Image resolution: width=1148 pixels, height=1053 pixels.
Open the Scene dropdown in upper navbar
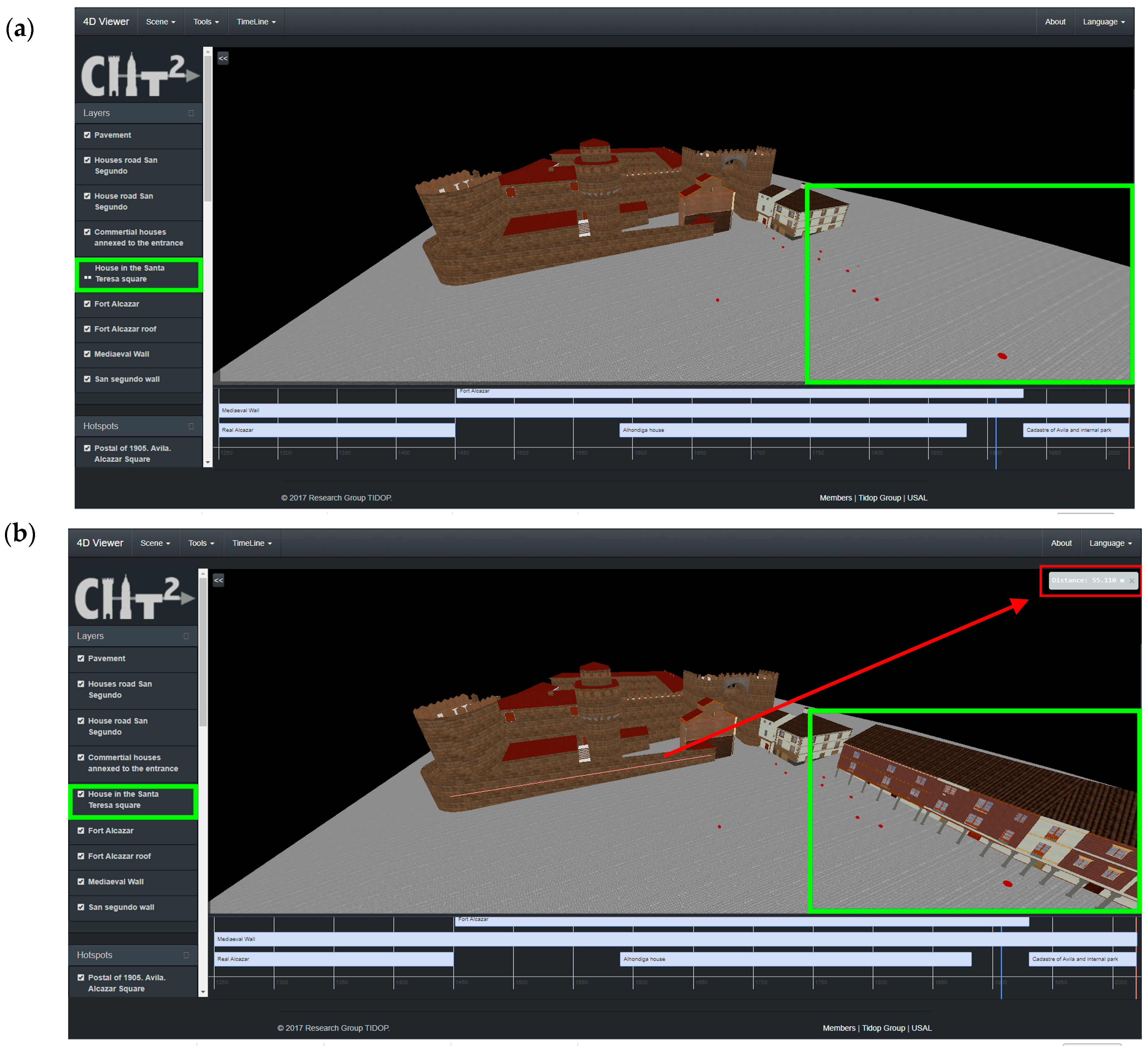click(160, 22)
